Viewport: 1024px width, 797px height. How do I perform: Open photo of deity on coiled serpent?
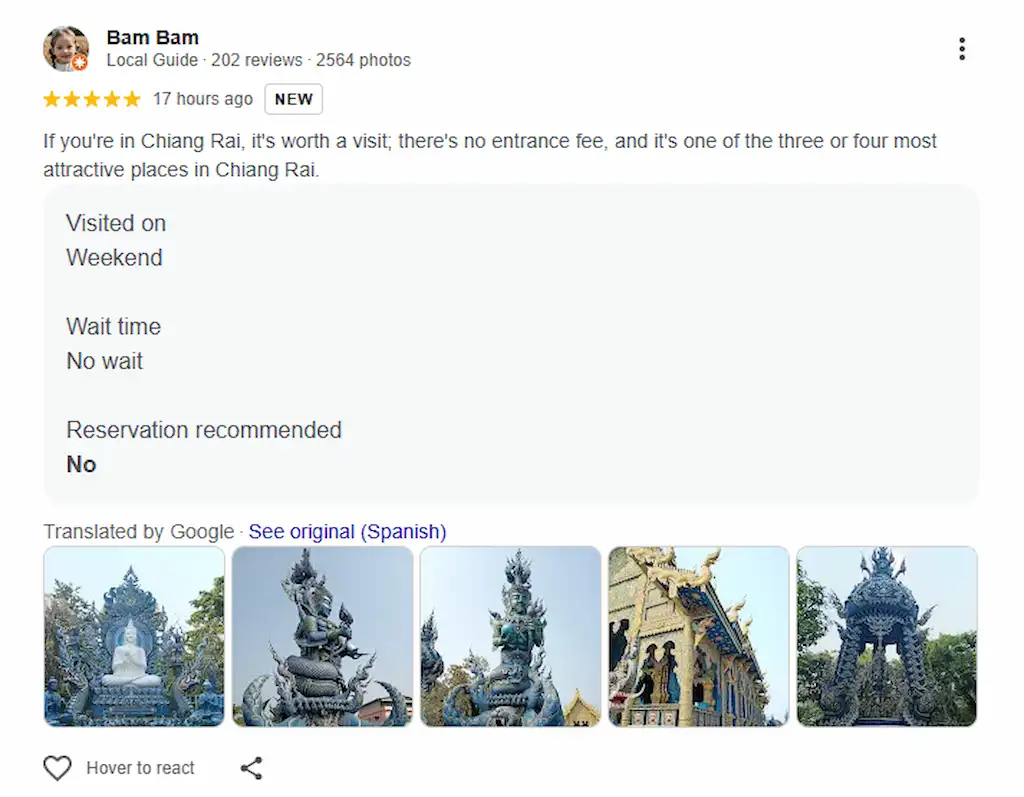[323, 636]
